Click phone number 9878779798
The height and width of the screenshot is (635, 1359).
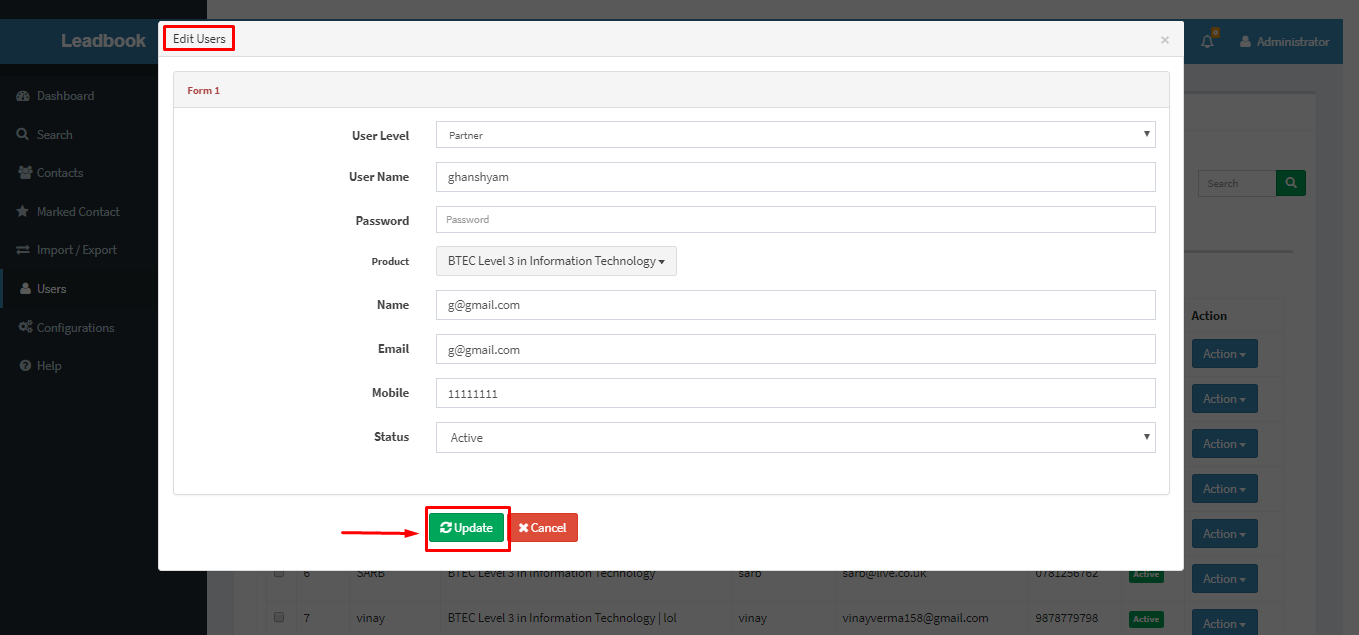coord(1067,618)
